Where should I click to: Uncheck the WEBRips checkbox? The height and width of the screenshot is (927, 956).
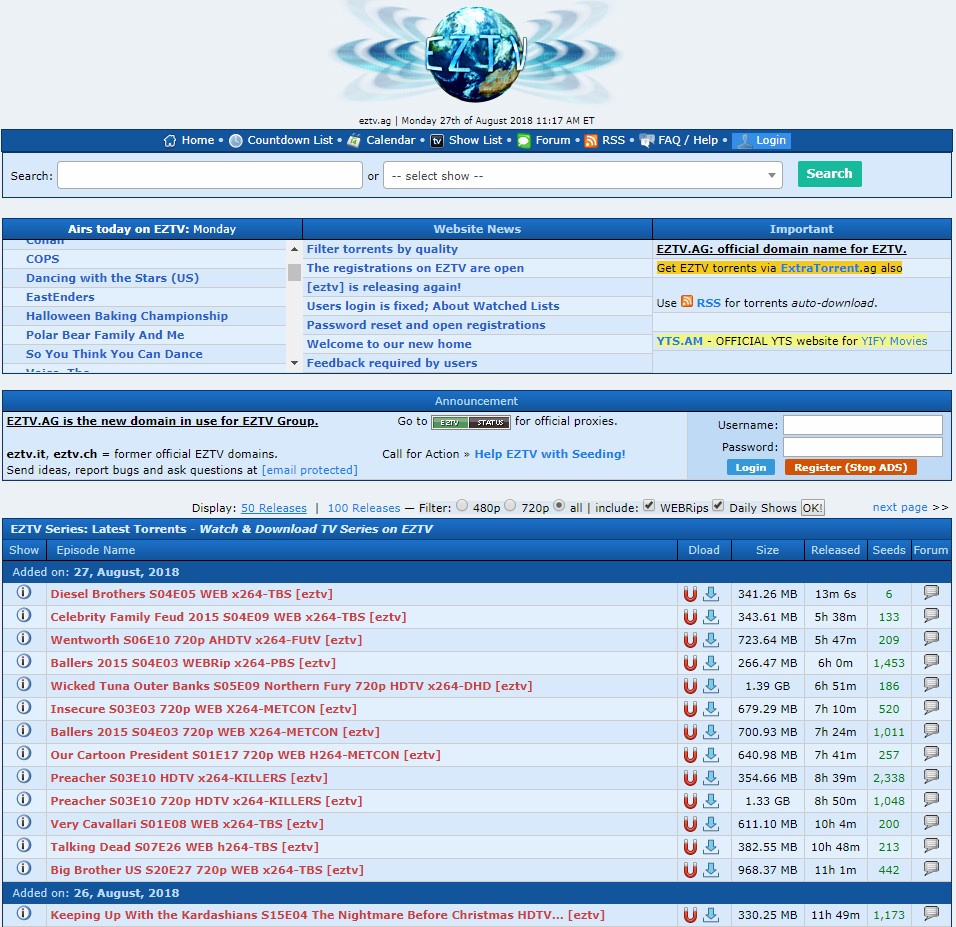[649, 506]
